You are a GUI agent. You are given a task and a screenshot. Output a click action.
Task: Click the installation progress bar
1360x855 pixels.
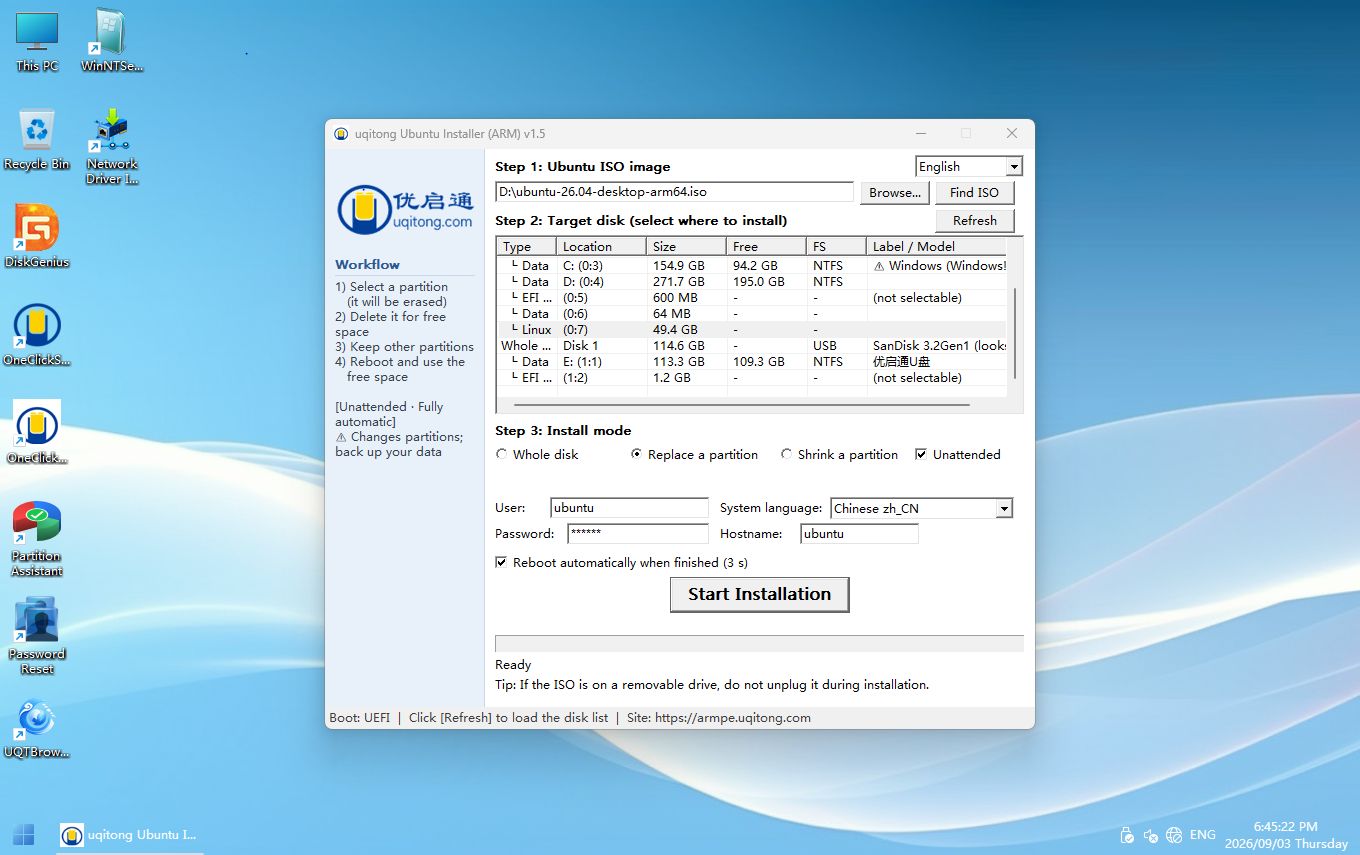(759, 643)
